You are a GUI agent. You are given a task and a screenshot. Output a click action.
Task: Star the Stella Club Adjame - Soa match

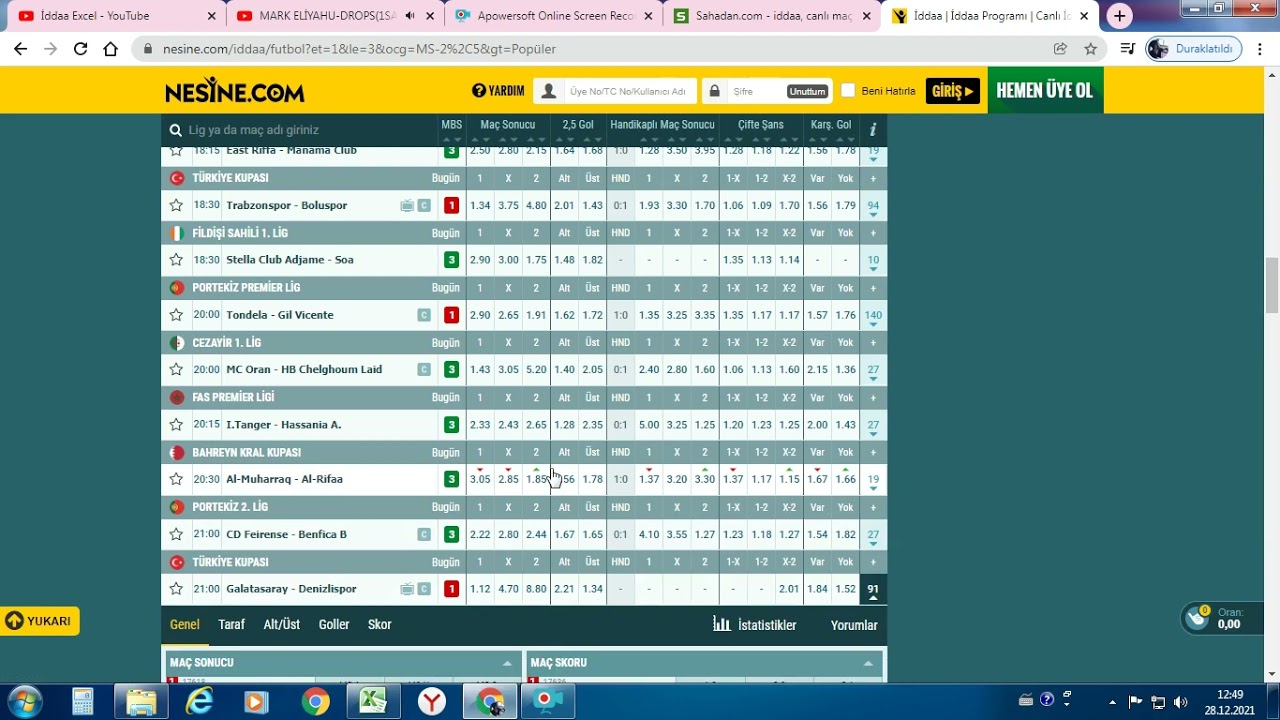[x=176, y=260]
